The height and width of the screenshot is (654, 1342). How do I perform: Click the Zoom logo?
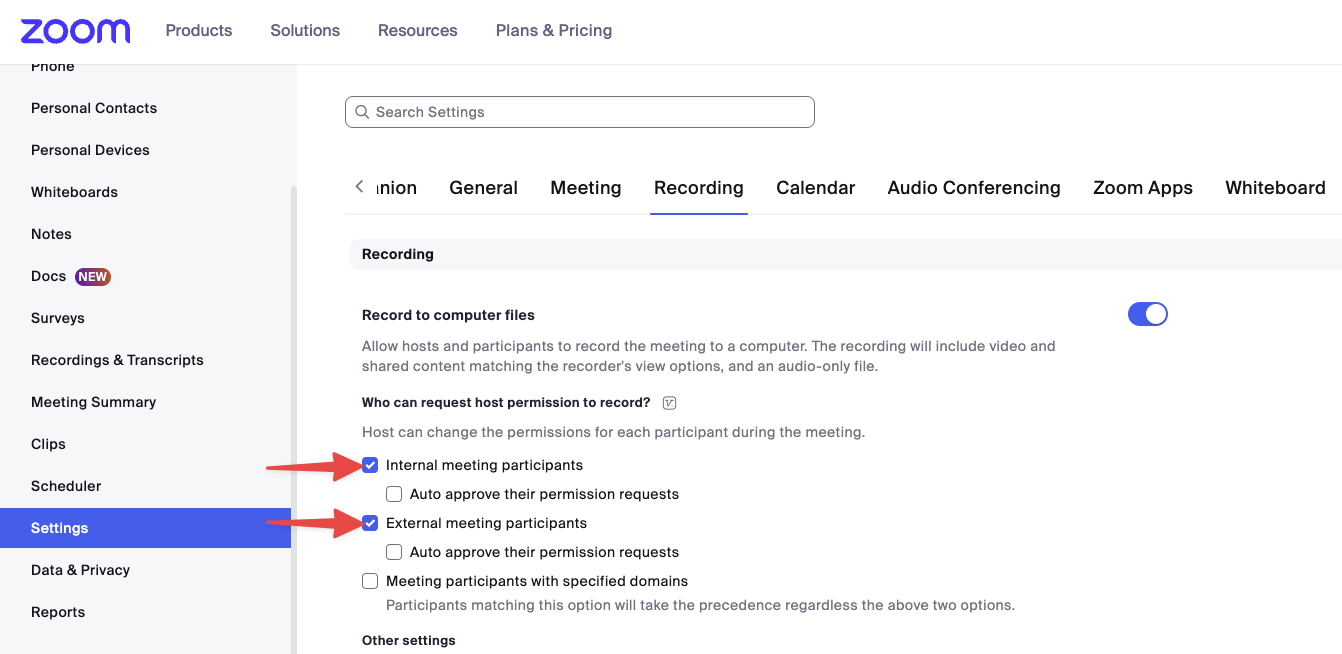coord(75,31)
